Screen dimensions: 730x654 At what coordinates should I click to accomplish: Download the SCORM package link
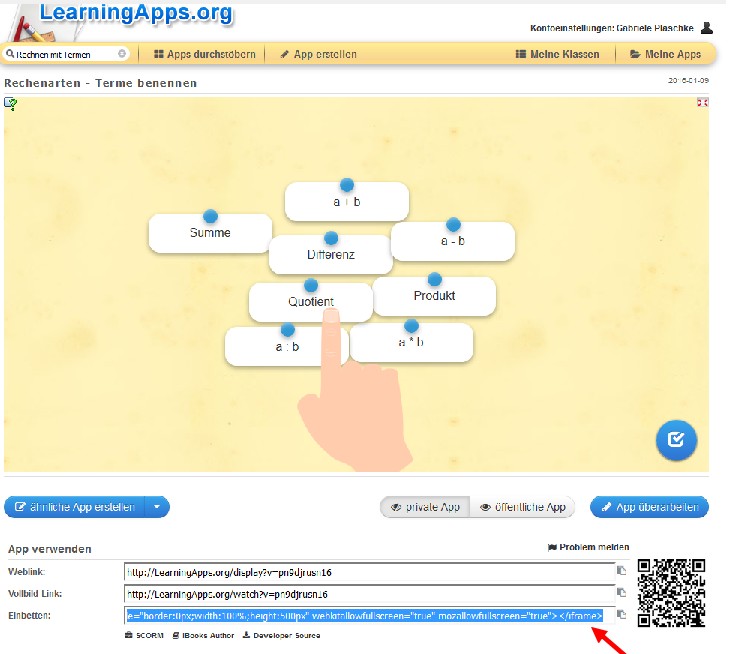(x=143, y=635)
